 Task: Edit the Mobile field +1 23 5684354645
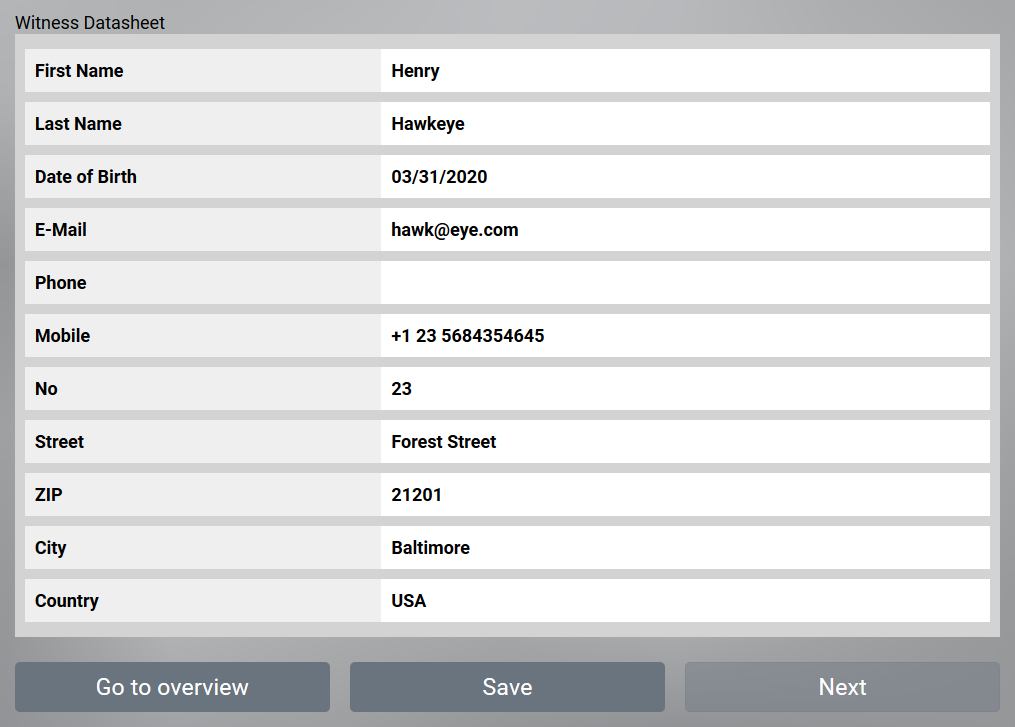685,336
